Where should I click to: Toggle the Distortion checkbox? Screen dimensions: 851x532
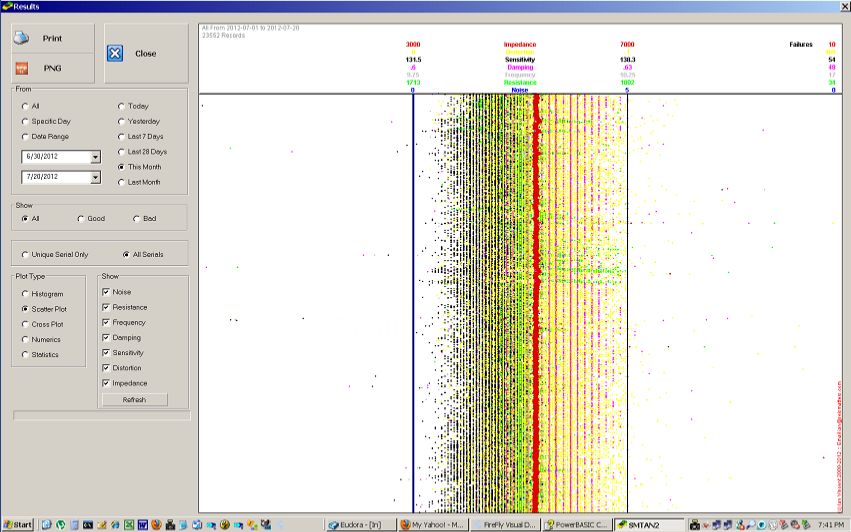coord(106,368)
